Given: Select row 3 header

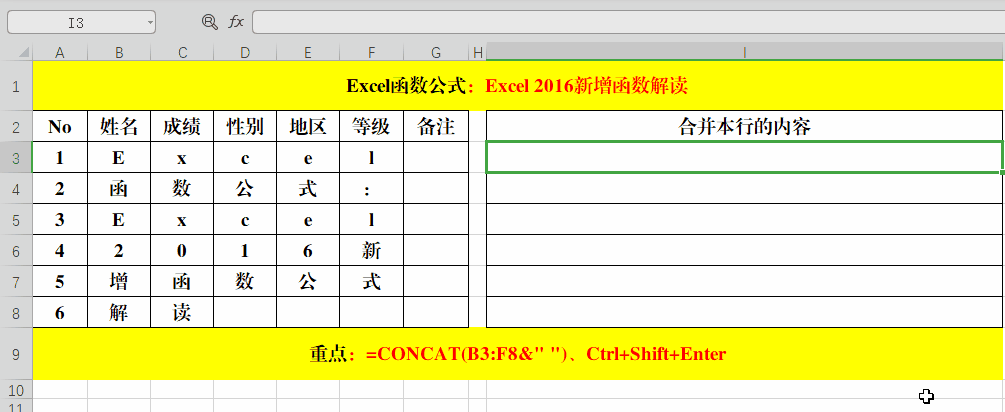Looking at the screenshot, I should pos(16,158).
